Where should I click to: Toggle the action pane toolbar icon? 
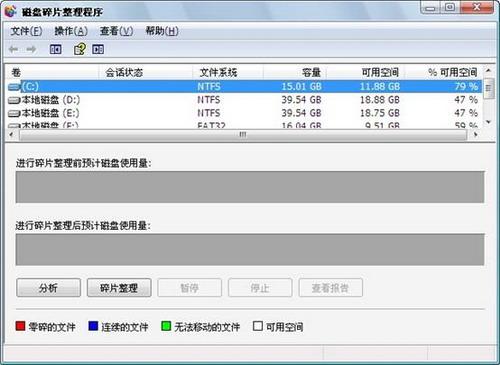coord(98,50)
